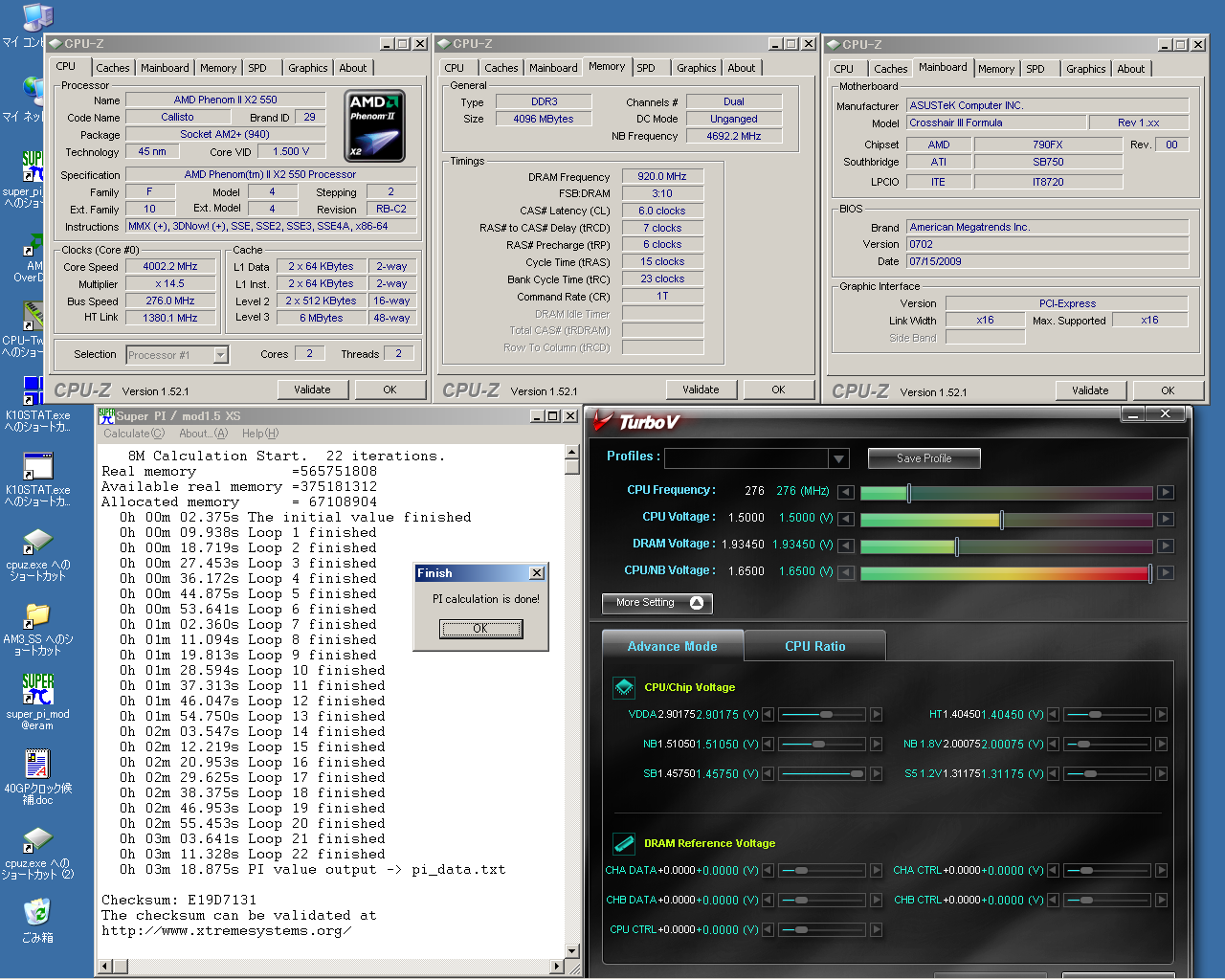
Task: Increase CPU Frequency with right arrow
Action: [1165, 492]
